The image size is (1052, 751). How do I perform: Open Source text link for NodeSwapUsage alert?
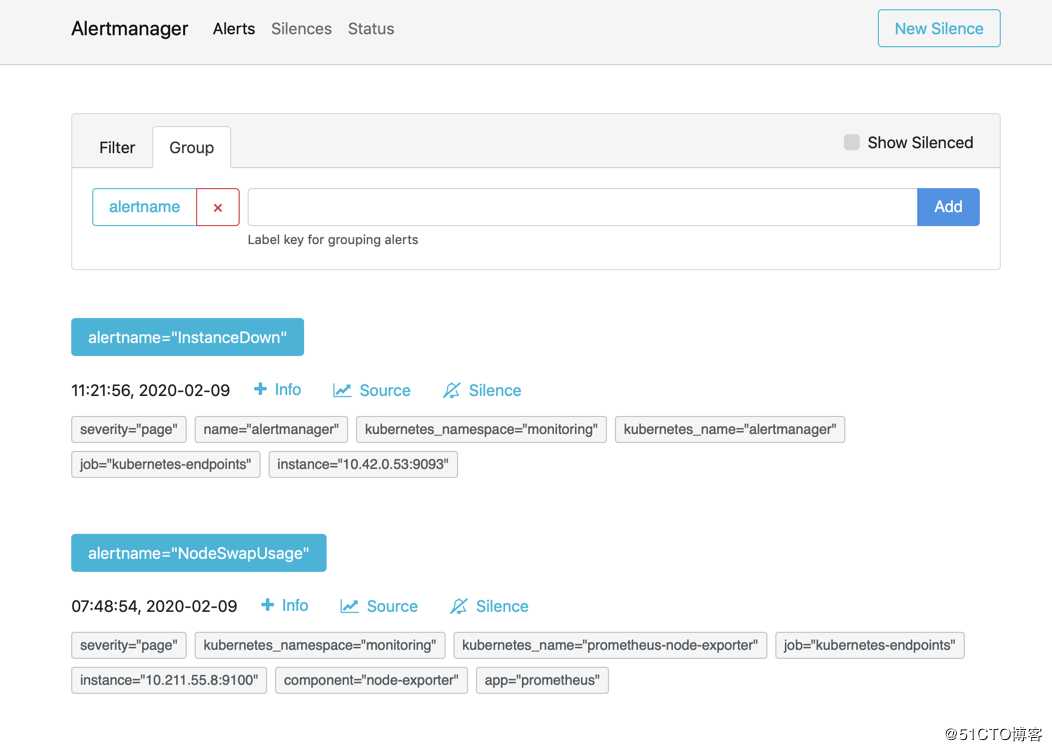click(x=392, y=607)
